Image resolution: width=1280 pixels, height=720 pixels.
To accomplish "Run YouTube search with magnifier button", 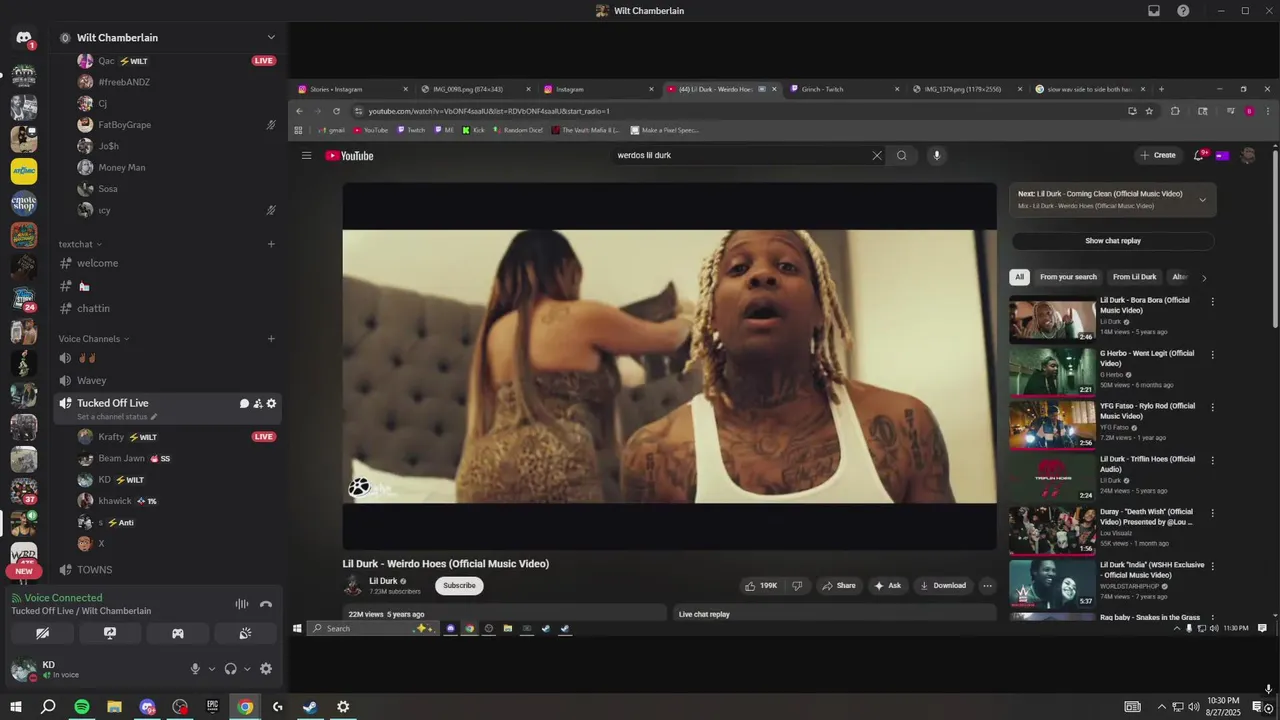I will pos(902,155).
